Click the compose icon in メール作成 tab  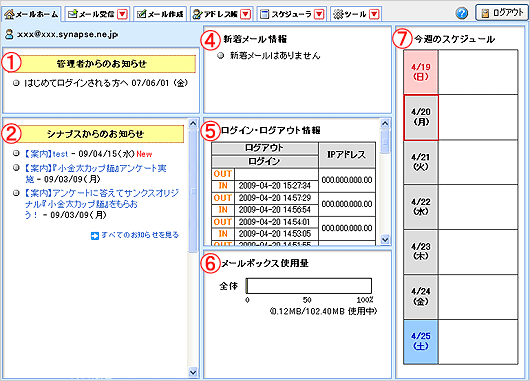tap(141, 14)
